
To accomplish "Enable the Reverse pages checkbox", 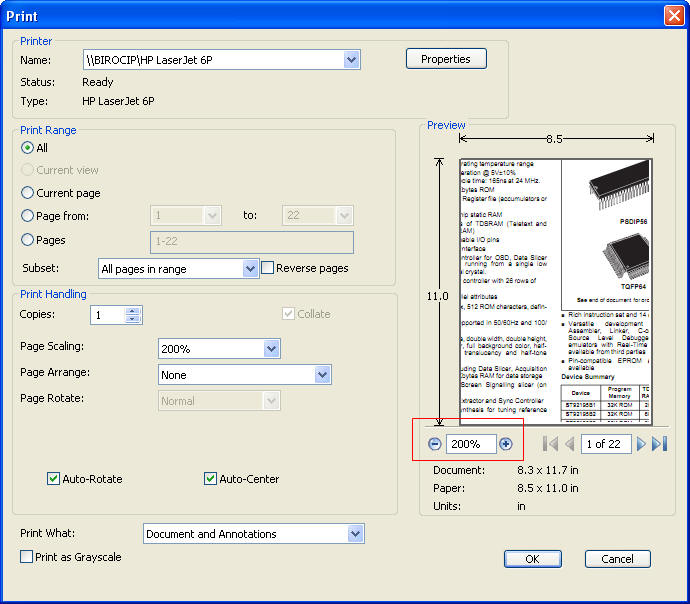I will tap(268, 268).
